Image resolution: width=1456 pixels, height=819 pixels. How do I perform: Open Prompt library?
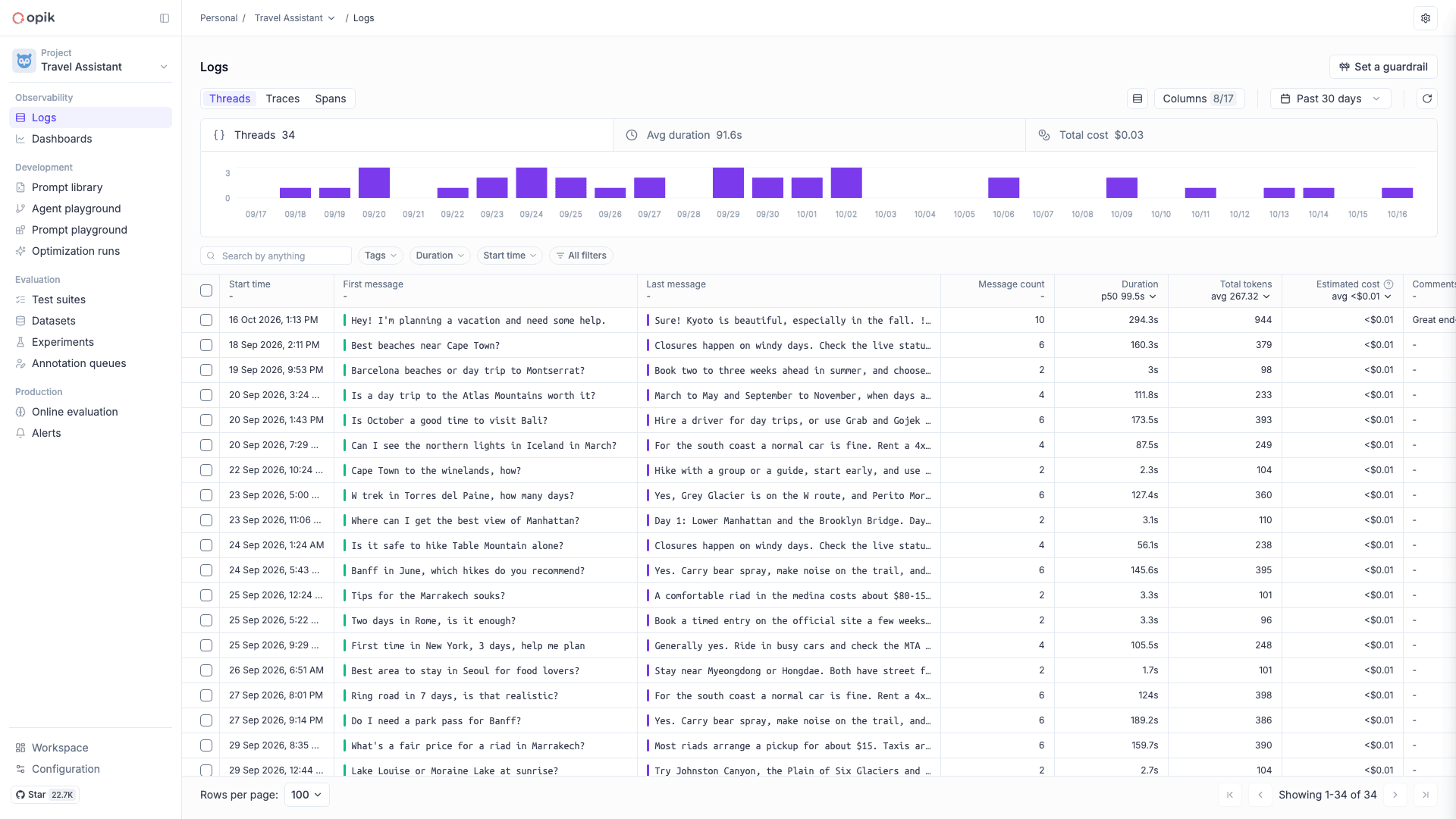91,187
